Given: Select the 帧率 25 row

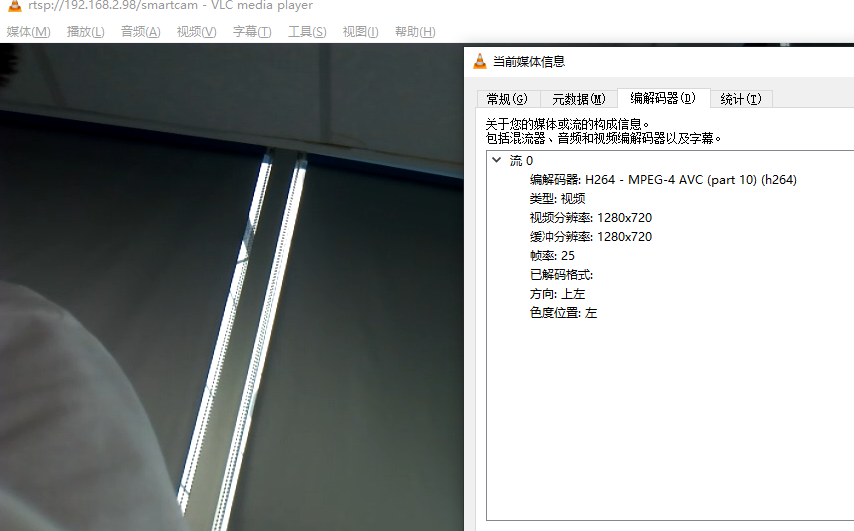Looking at the screenshot, I should coord(552,256).
